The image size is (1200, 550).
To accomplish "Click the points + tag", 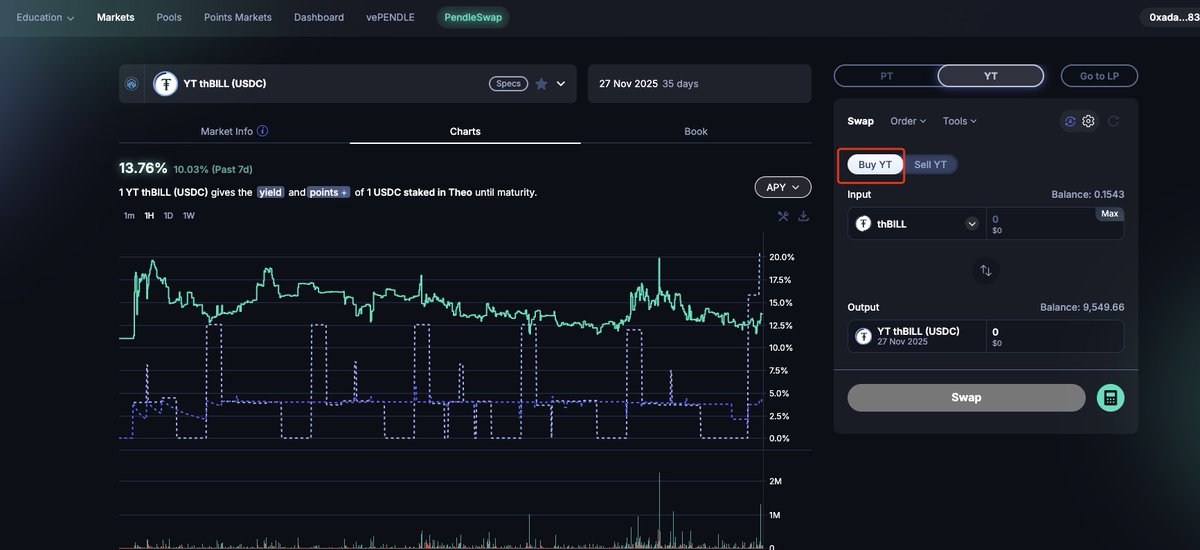I will pos(328,192).
